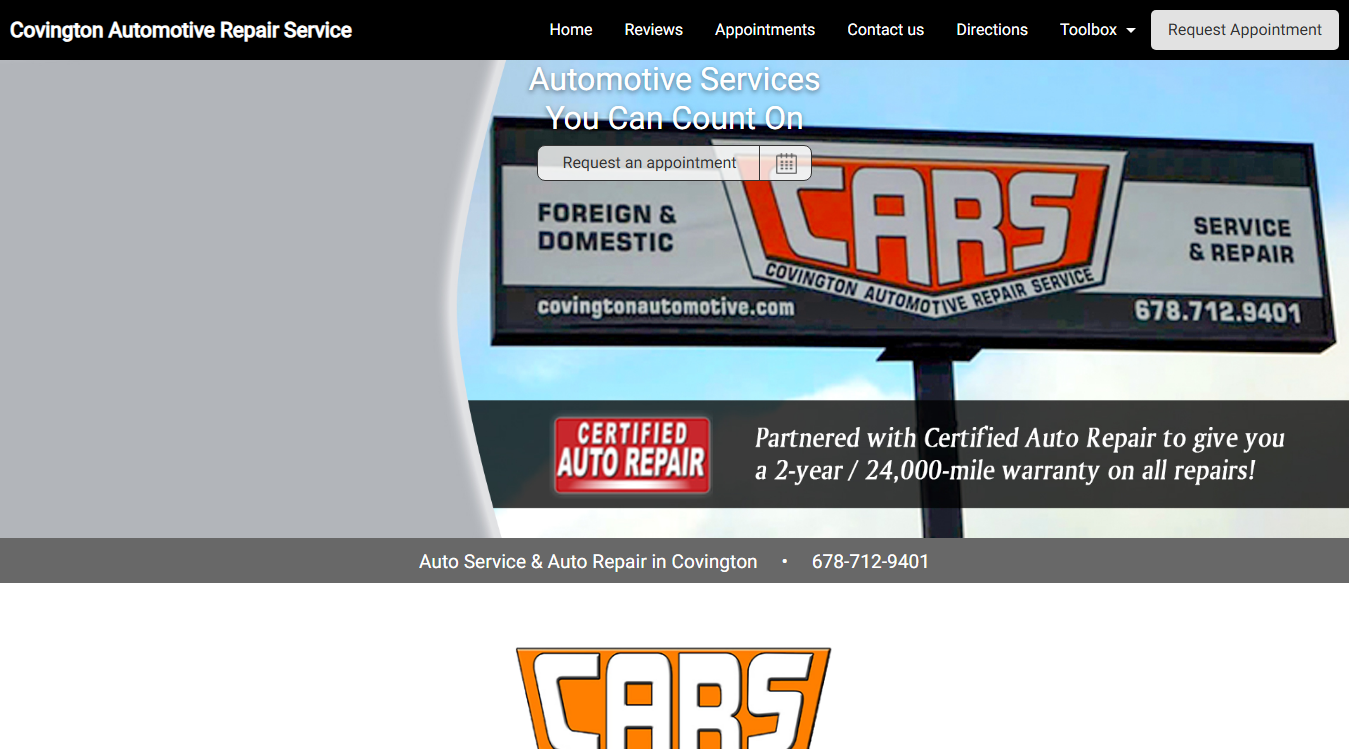Open the Directions page
Viewport: 1349px width, 749px height.
992,30
